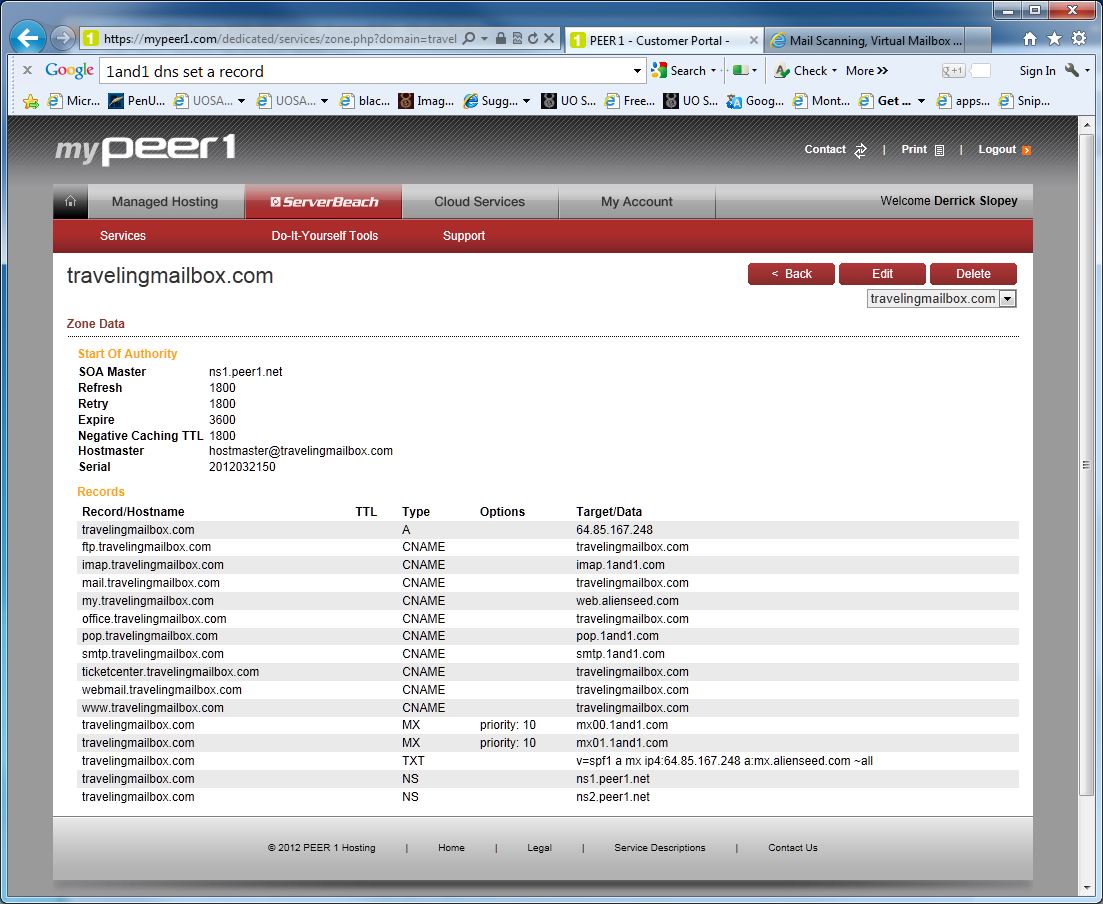Close the PEER 1 Customer Portal tab
Screen dimensions: 1103x904
click(754, 41)
